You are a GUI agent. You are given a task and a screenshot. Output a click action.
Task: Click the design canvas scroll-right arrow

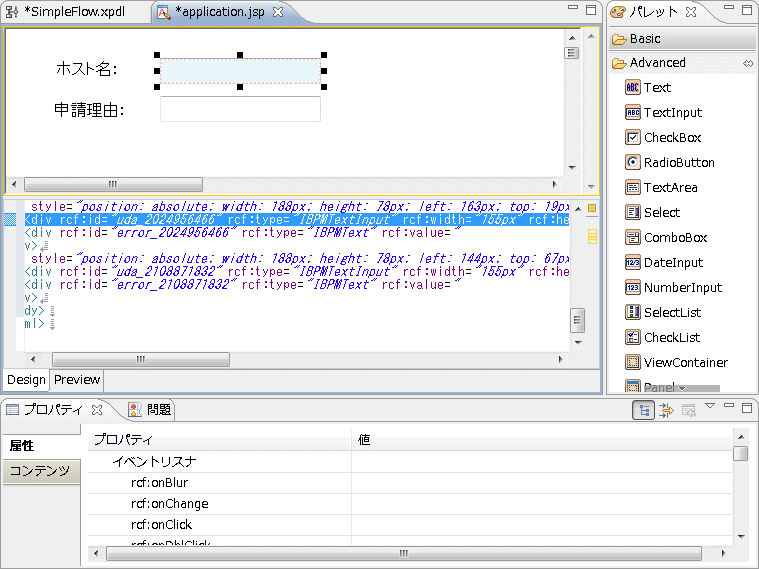[x=555, y=185]
